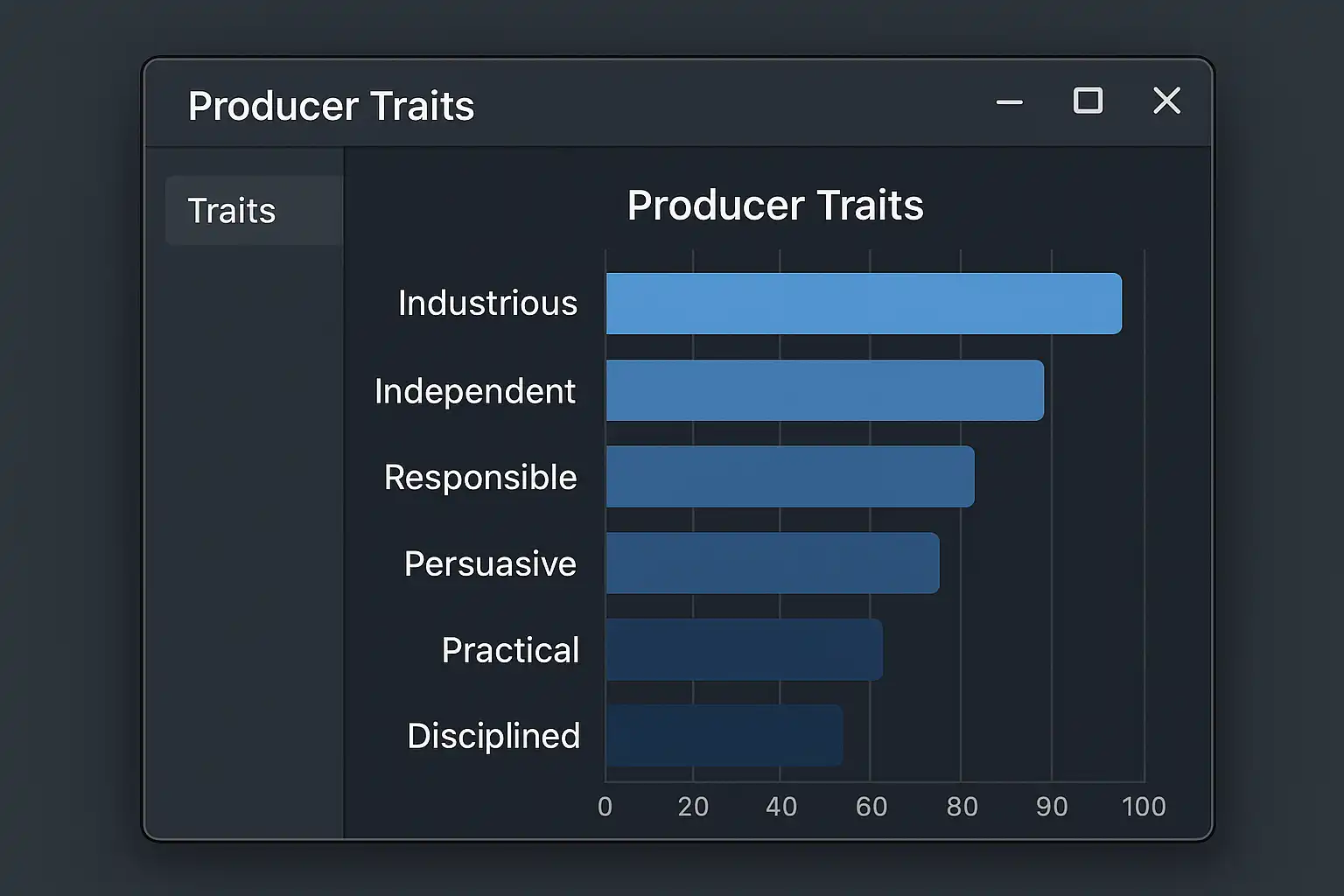The height and width of the screenshot is (896, 1344).
Task: Select the Independent axis label
Action: (475, 391)
